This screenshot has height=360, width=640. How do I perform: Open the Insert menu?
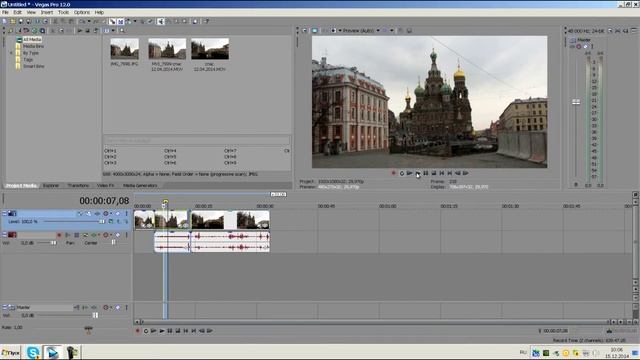[47, 12]
